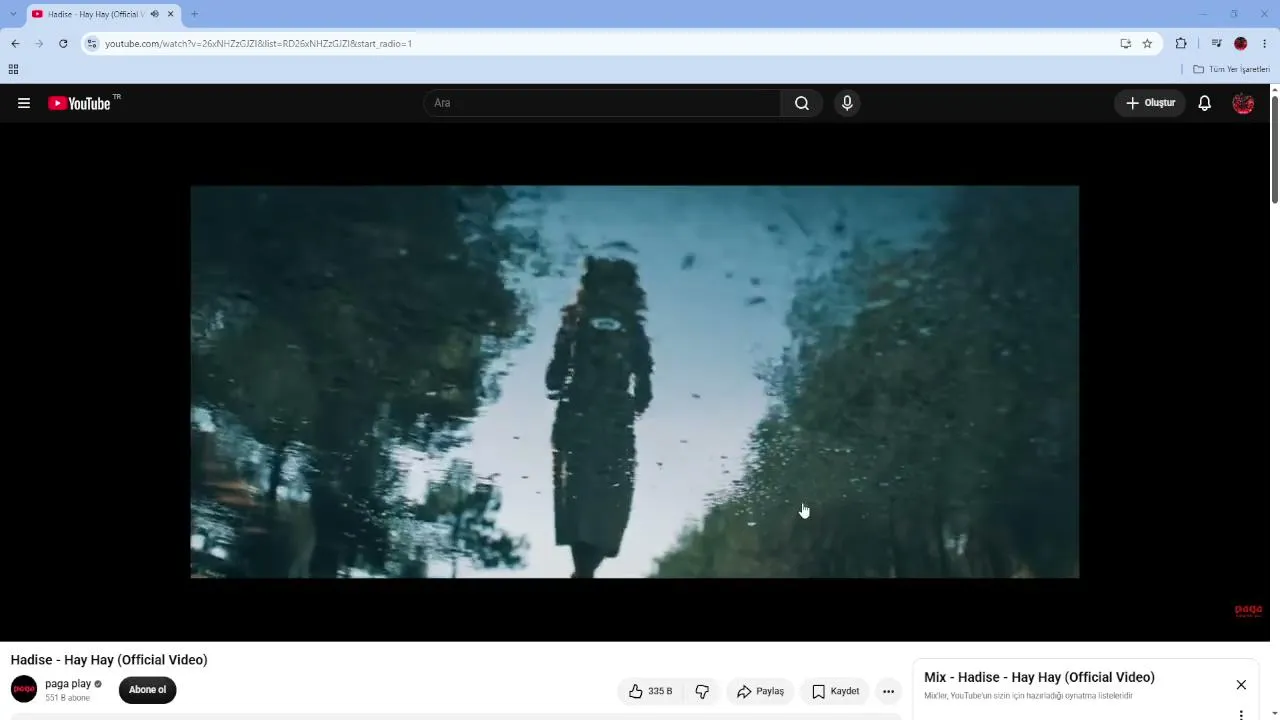Open the browser Extensions puzzle icon

(1181, 43)
